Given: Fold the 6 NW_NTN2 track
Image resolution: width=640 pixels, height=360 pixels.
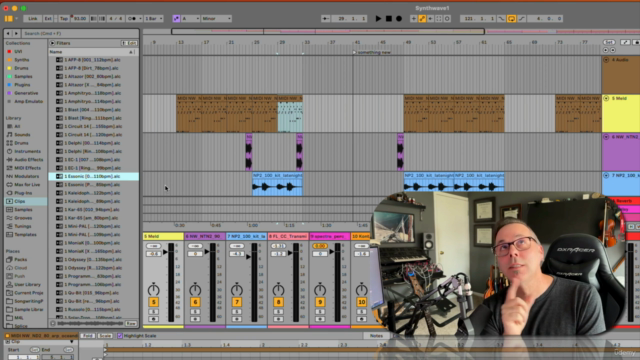Looking at the screenshot, I should 606,137.
